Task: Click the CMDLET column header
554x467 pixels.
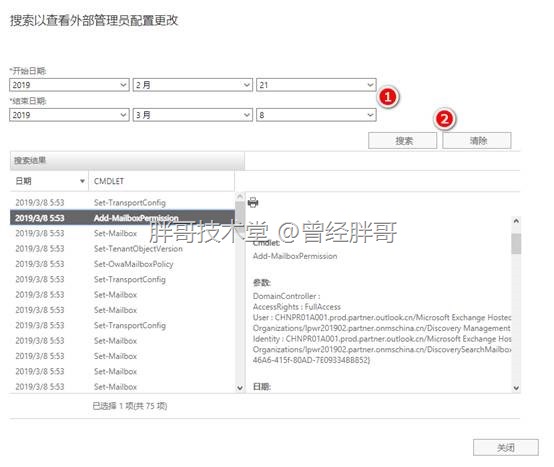Action: tap(161, 181)
